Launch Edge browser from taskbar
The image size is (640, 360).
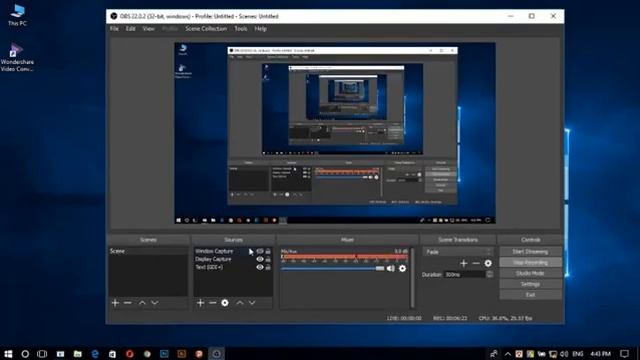pyautogui.click(x=95, y=354)
